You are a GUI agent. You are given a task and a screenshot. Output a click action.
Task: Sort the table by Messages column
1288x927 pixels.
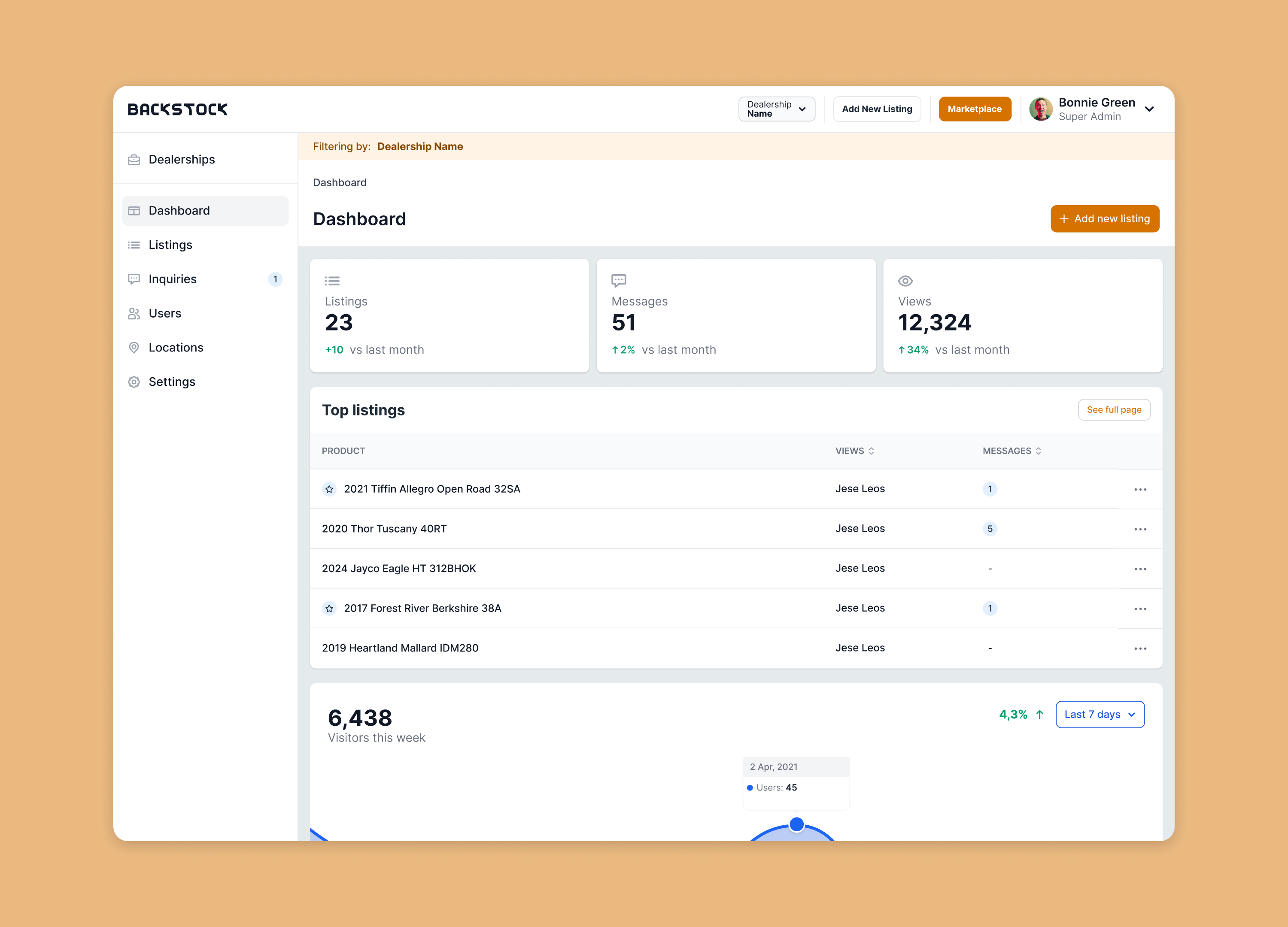pyautogui.click(x=1012, y=451)
